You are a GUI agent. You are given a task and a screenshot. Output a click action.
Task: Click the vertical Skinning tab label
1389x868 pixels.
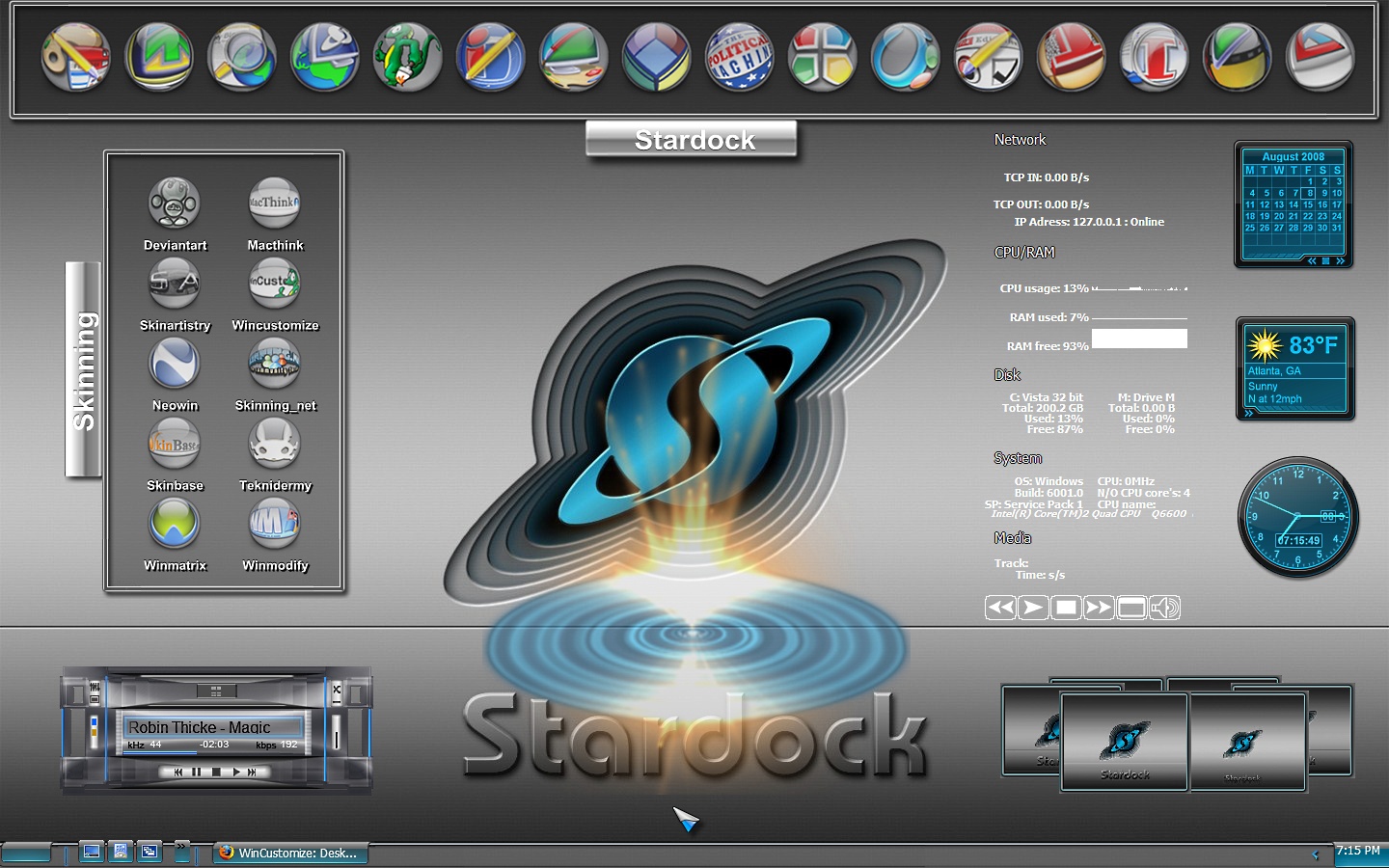[x=83, y=369]
